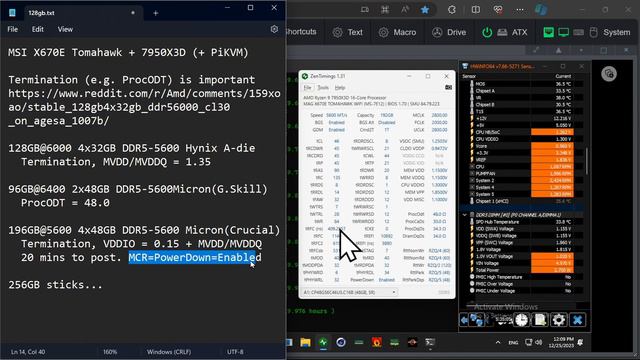Click UTF-8 encoding indicator
The width and height of the screenshot is (640, 360).
coord(235,351)
